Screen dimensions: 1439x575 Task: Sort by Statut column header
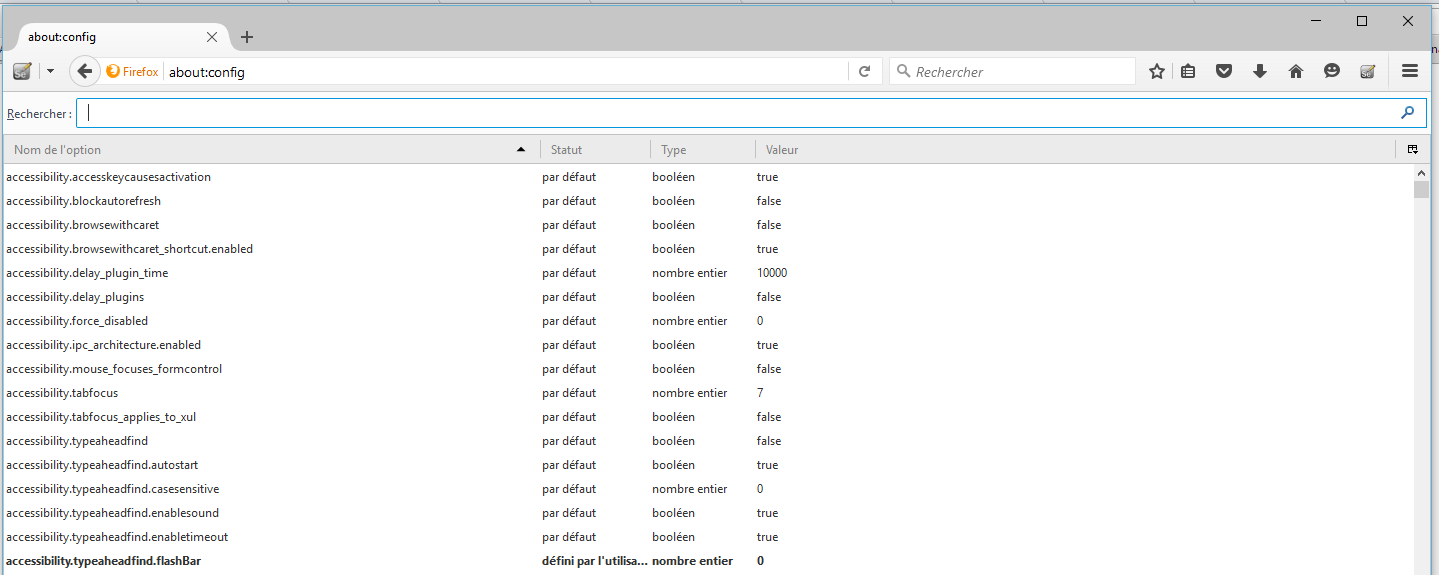pos(595,149)
